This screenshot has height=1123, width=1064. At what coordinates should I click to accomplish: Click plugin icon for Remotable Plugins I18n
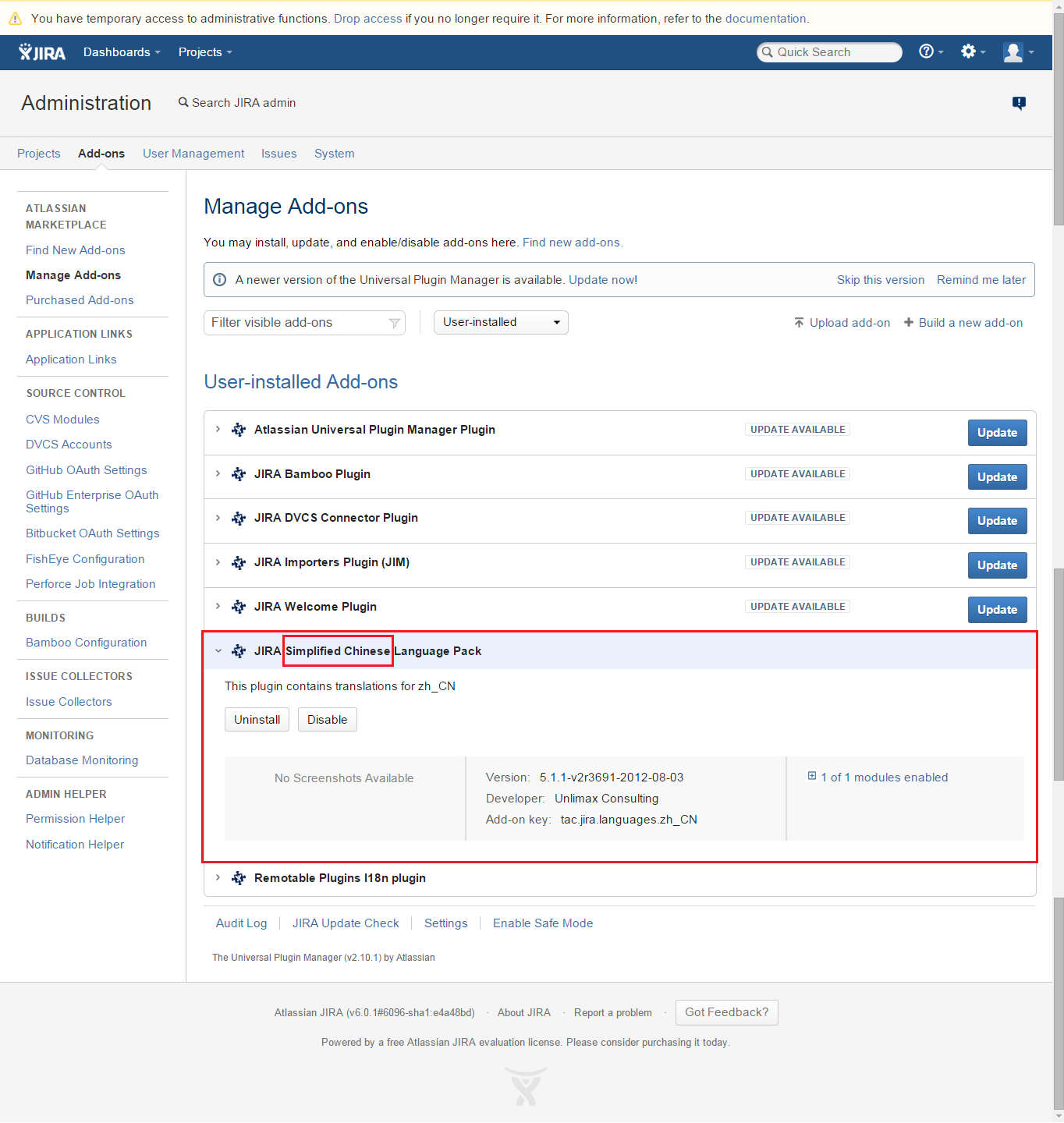[x=239, y=878]
